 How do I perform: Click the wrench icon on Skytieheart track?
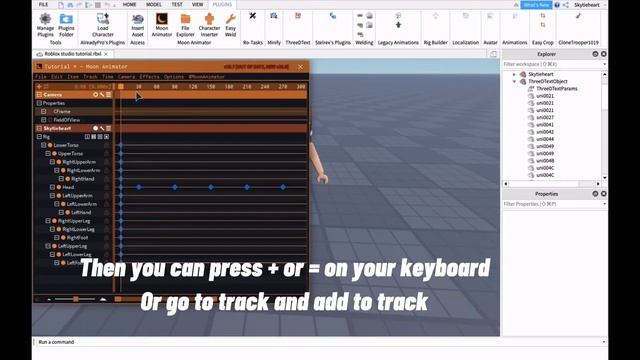[102, 128]
